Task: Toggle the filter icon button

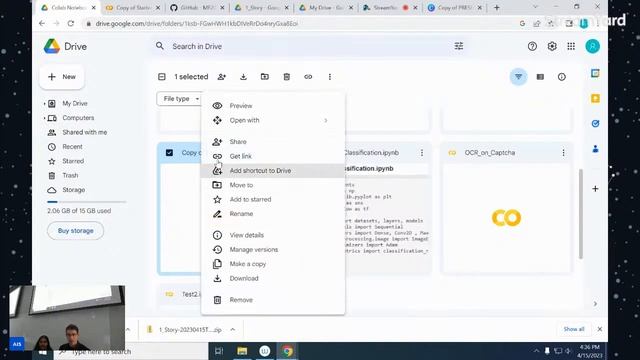Action: point(518,77)
